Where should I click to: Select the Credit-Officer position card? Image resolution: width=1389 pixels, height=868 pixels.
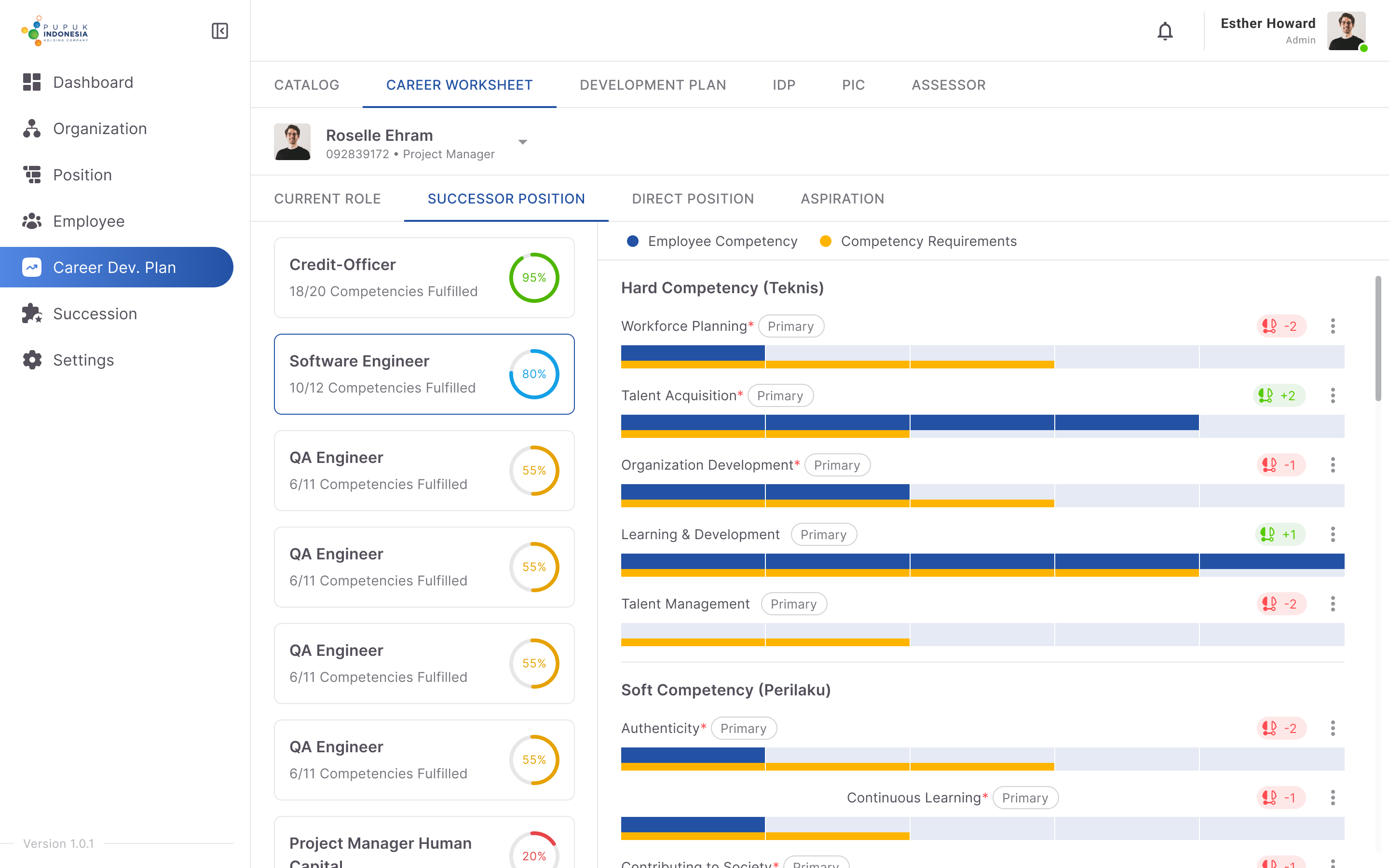click(424, 278)
